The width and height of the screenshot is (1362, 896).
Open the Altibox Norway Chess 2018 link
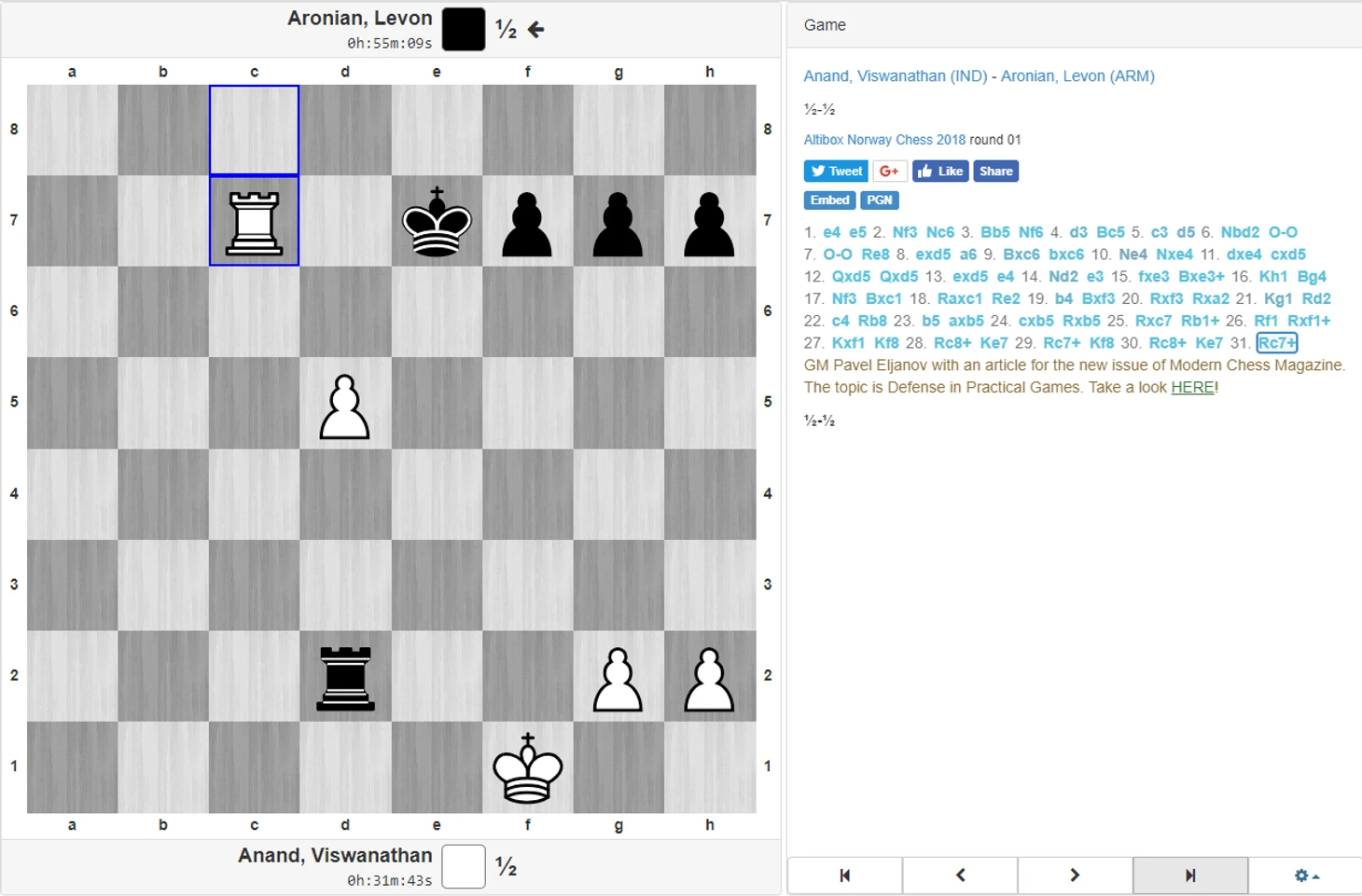884,140
